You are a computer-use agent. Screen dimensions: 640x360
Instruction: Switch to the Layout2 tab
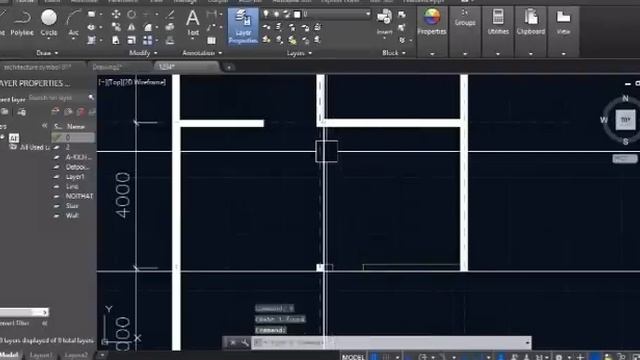point(76,355)
